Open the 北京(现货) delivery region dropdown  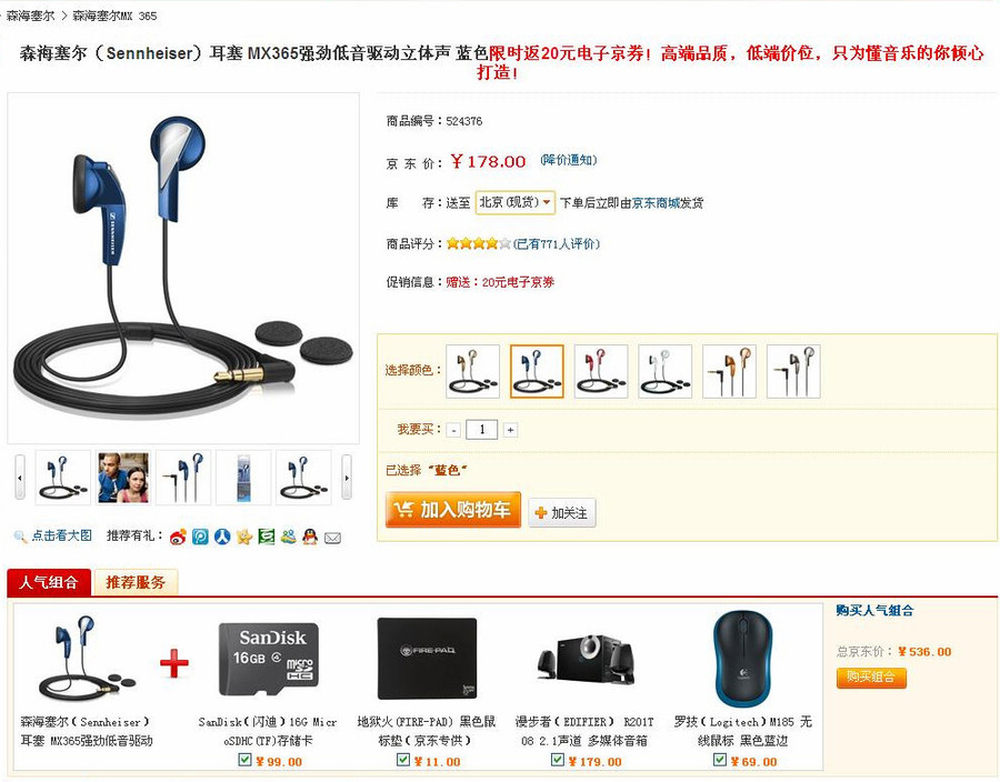click(515, 203)
